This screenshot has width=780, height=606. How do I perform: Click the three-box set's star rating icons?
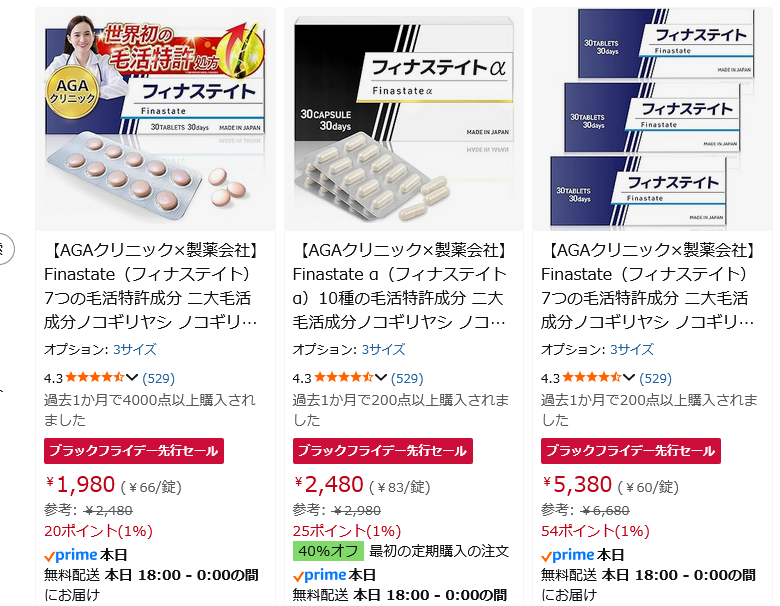coord(591,378)
